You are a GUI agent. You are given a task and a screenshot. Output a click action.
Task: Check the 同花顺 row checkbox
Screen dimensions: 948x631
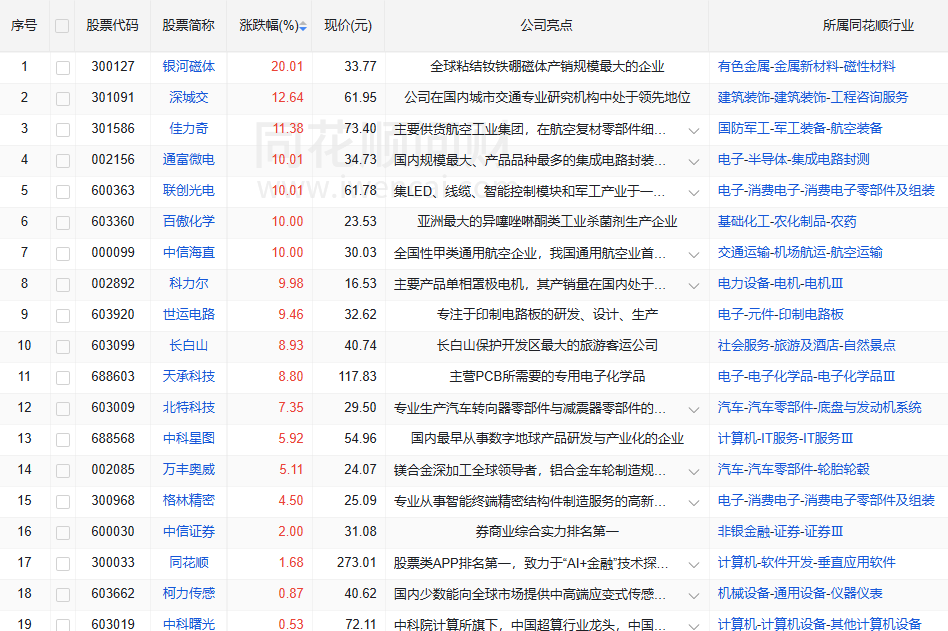[63, 564]
